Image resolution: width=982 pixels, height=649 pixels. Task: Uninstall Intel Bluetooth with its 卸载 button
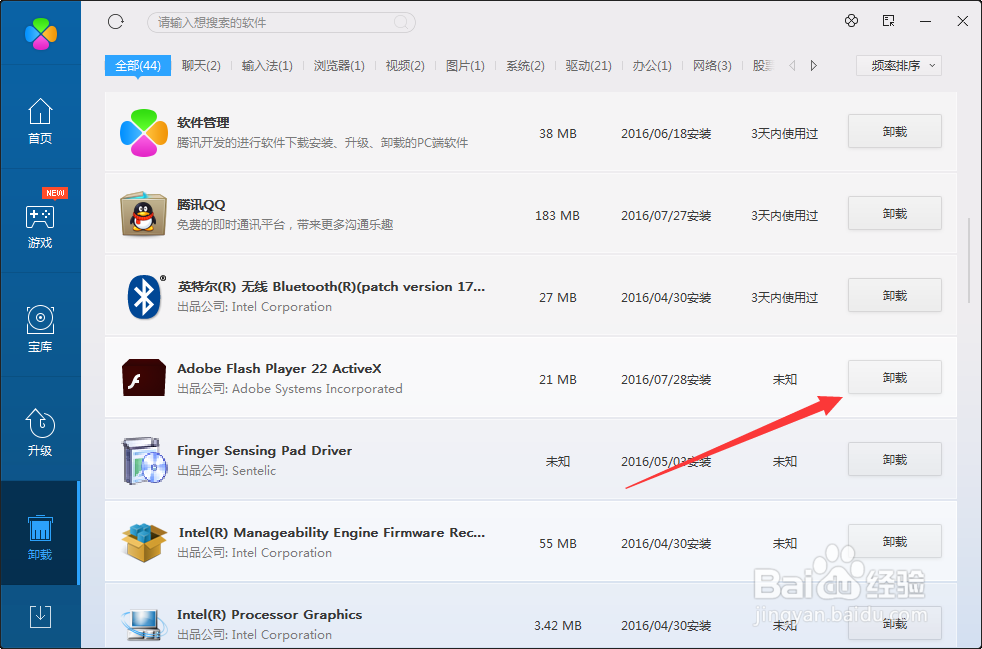[x=894, y=295]
